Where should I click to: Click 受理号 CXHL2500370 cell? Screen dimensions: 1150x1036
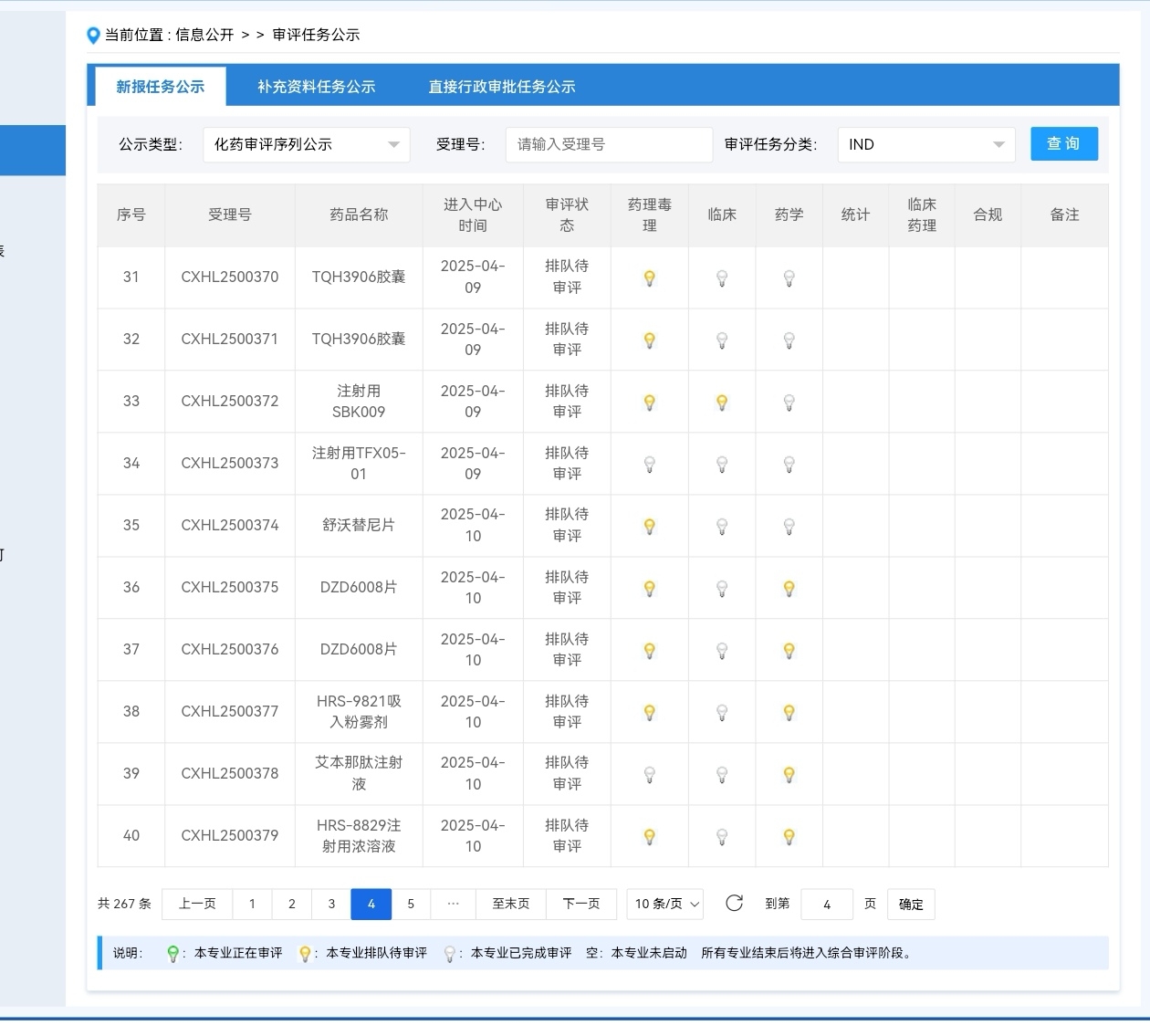(230, 277)
